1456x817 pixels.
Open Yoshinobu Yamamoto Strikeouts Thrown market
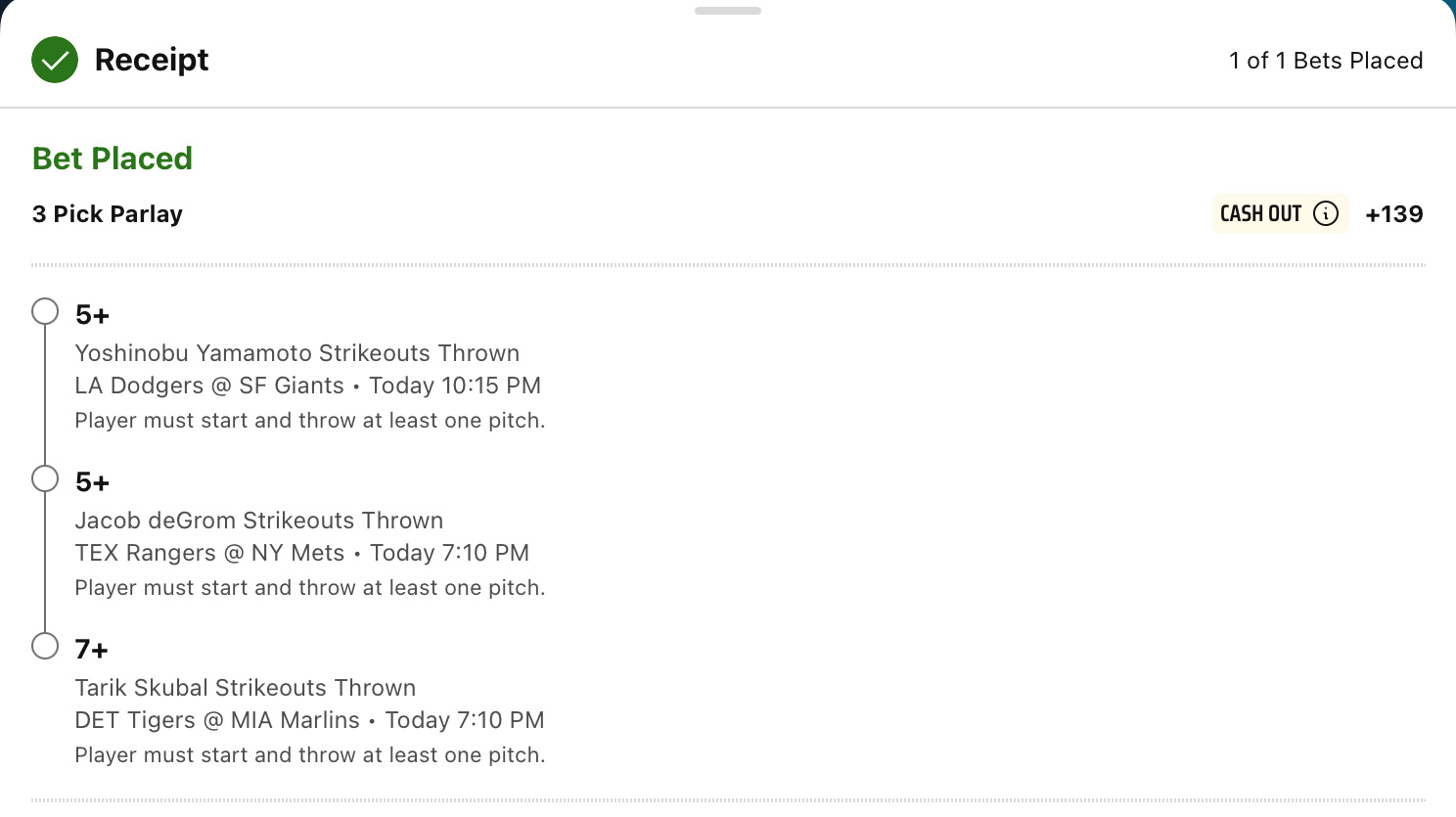(x=297, y=353)
